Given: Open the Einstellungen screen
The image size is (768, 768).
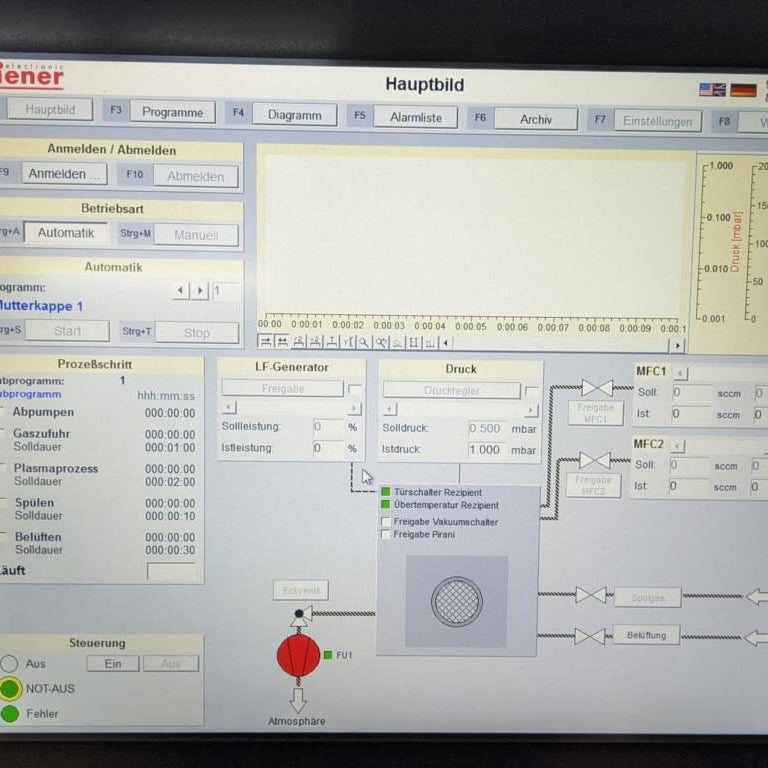Looking at the screenshot, I should [657, 121].
